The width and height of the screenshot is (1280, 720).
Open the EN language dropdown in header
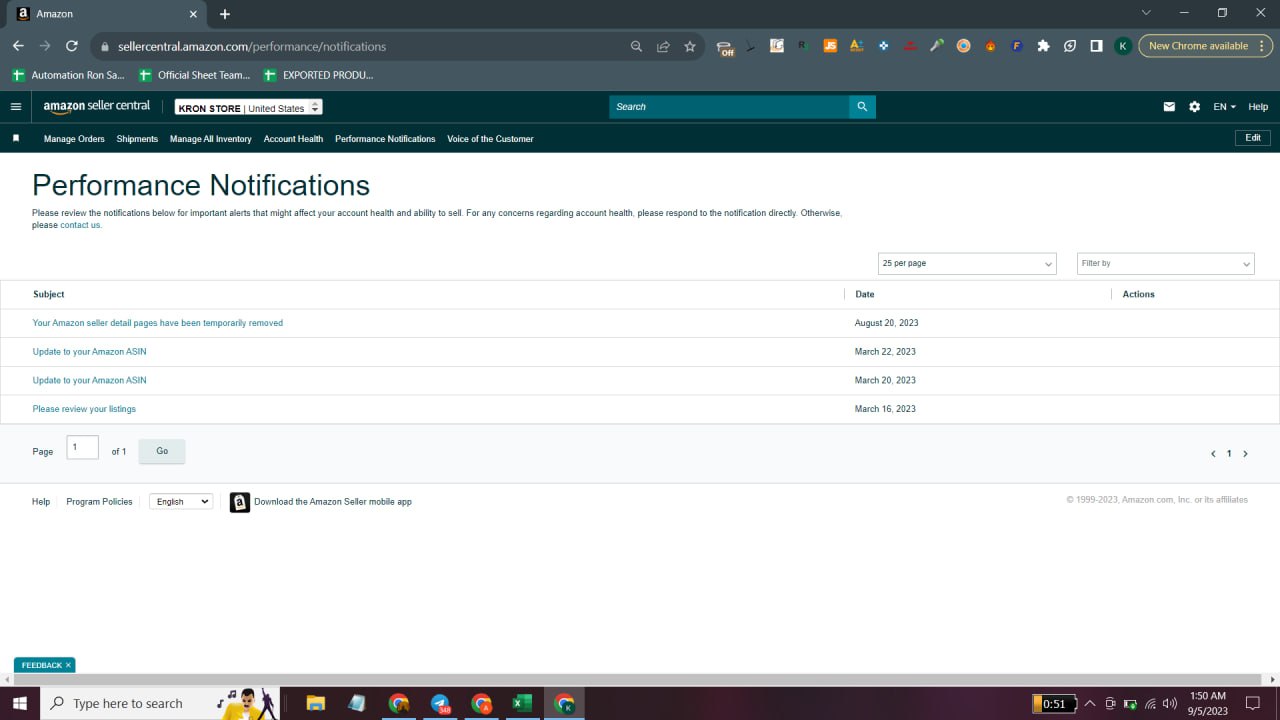(x=1225, y=107)
